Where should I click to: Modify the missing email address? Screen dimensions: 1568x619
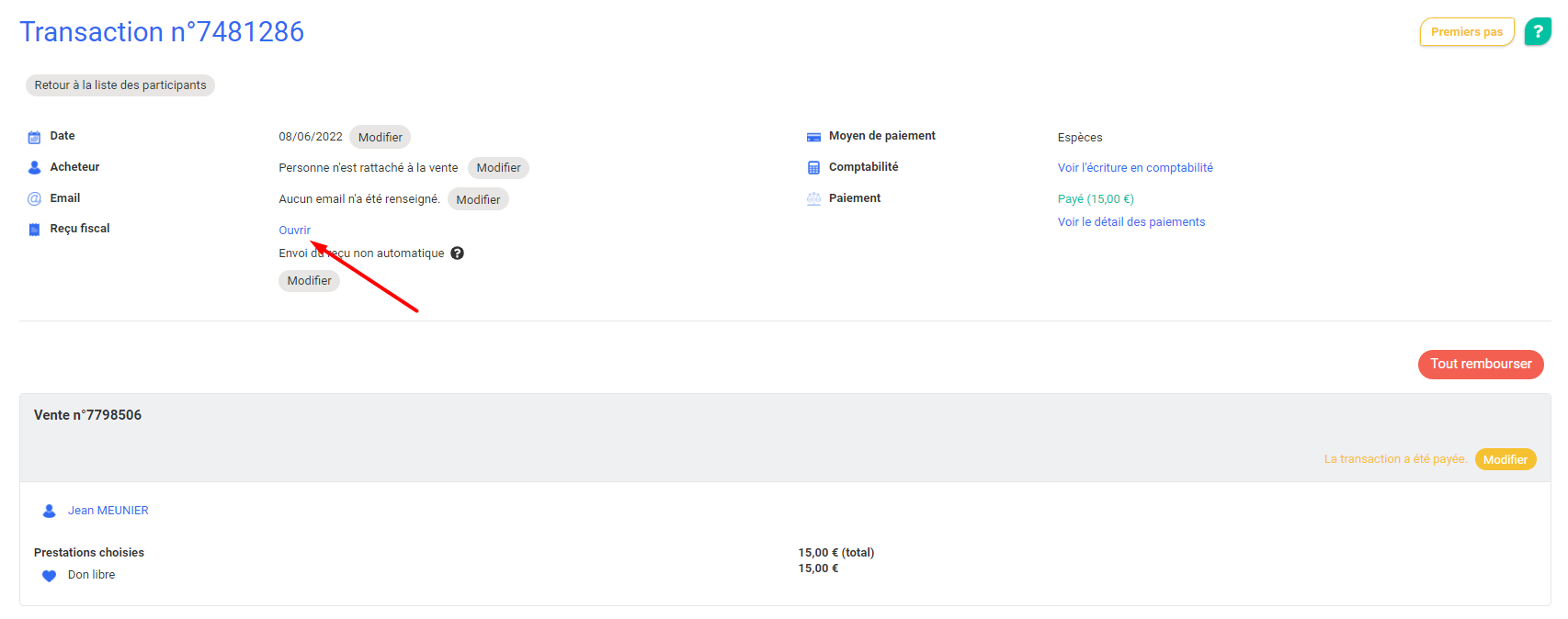pos(478,199)
